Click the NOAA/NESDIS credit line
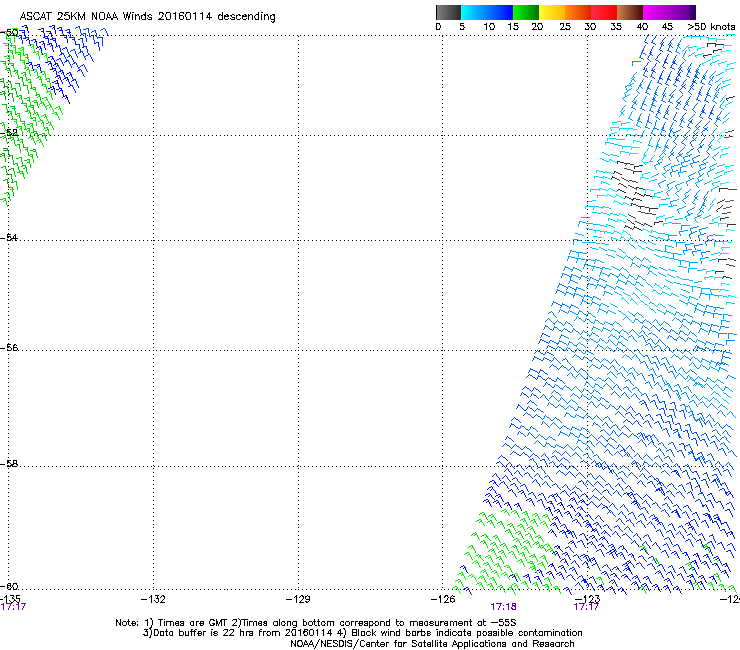This screenshot has width=740, height=650. click(432, 644)
